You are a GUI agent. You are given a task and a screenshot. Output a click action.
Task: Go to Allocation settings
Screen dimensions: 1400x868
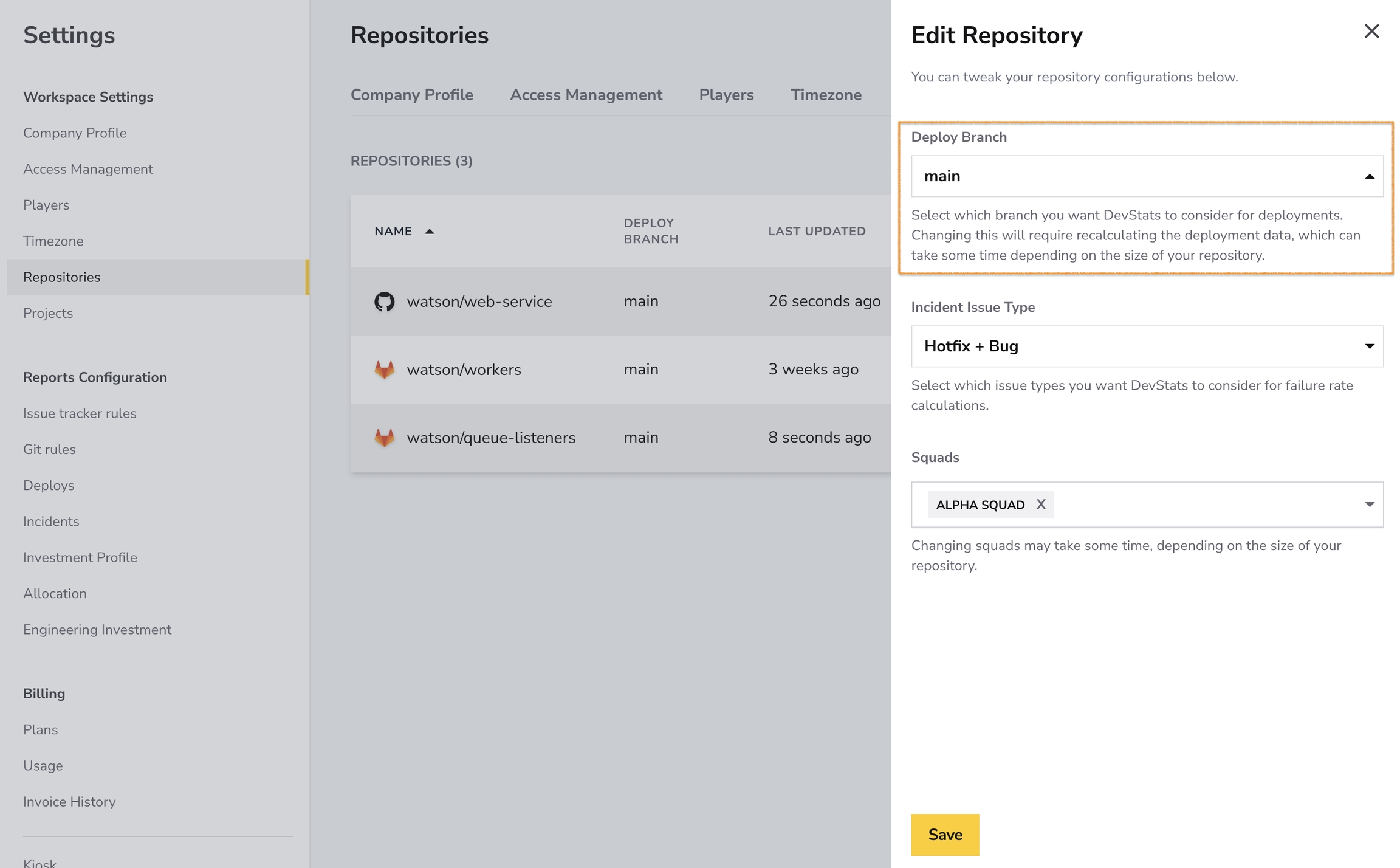tap(55, 594)
